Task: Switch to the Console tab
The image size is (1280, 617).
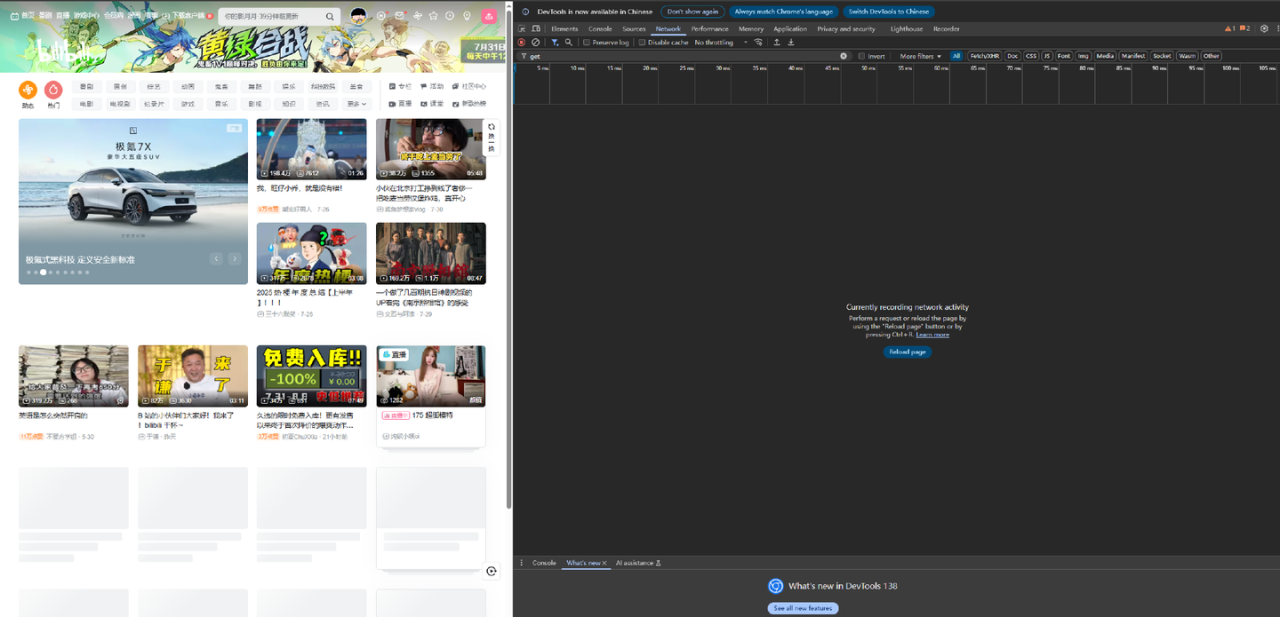Action: click(600, 29)
